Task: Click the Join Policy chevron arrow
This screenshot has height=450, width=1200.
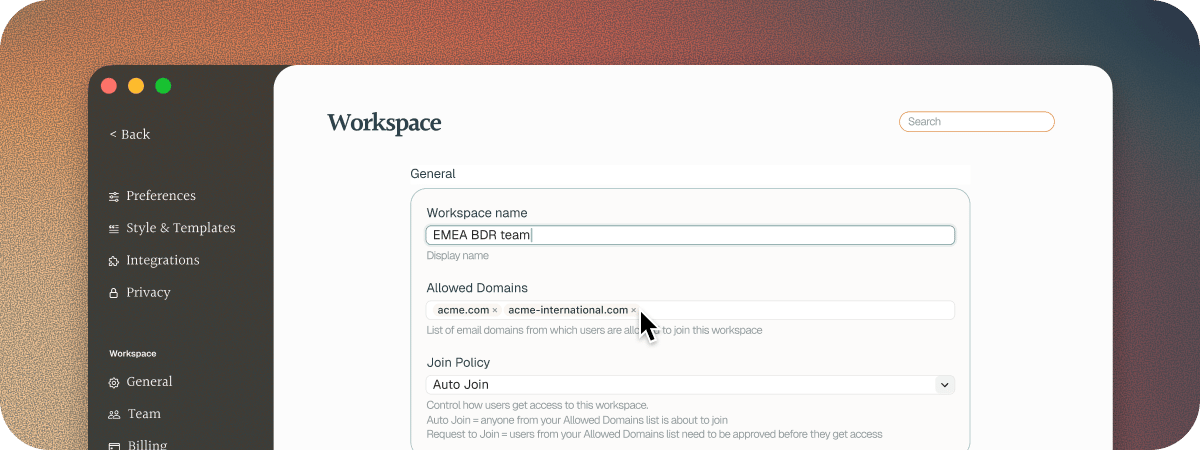Action: pos(944,384)
